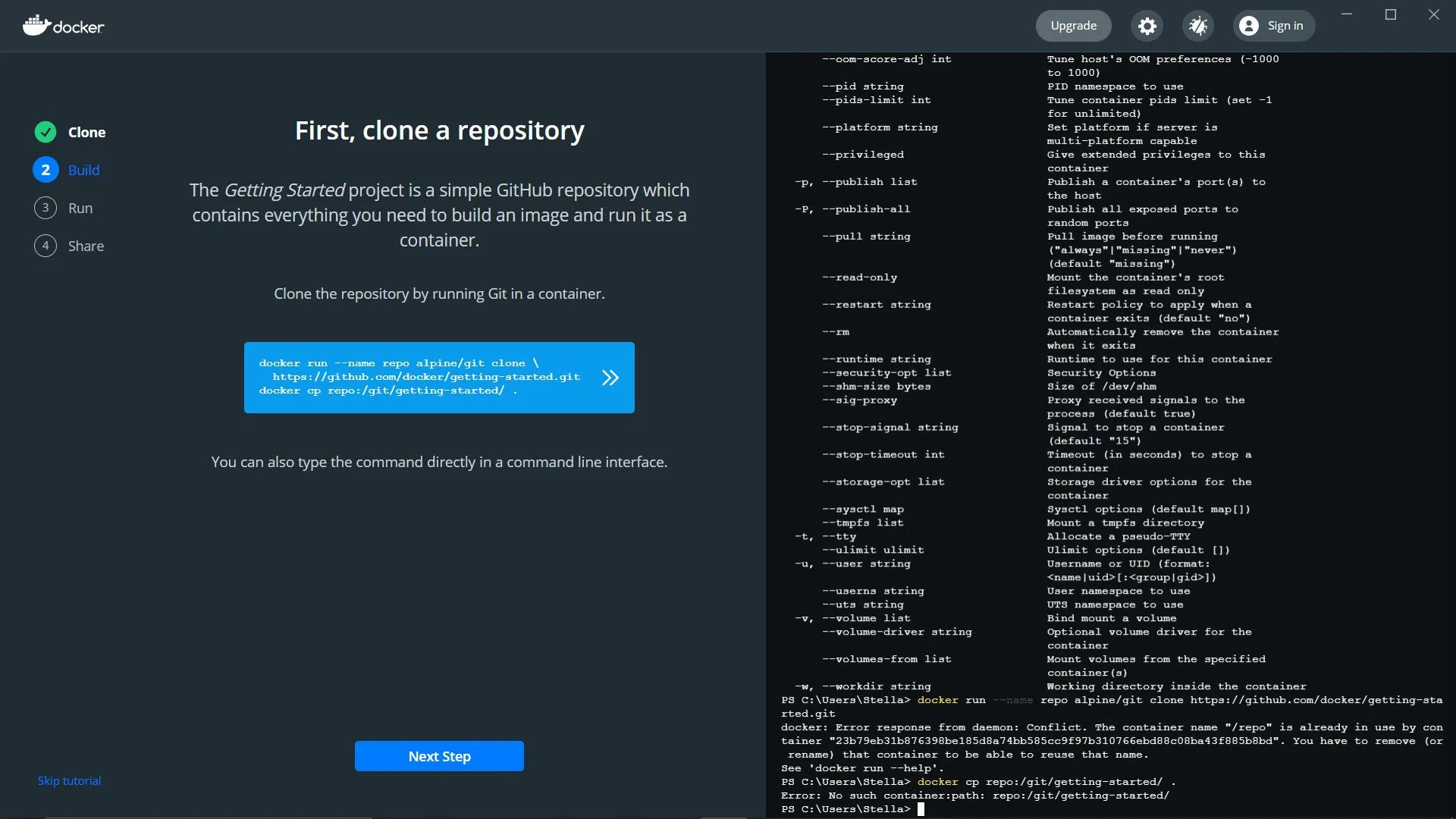1456x819 pixels.
Task: Click the blue docker run command box
Action: click(419, 378)
